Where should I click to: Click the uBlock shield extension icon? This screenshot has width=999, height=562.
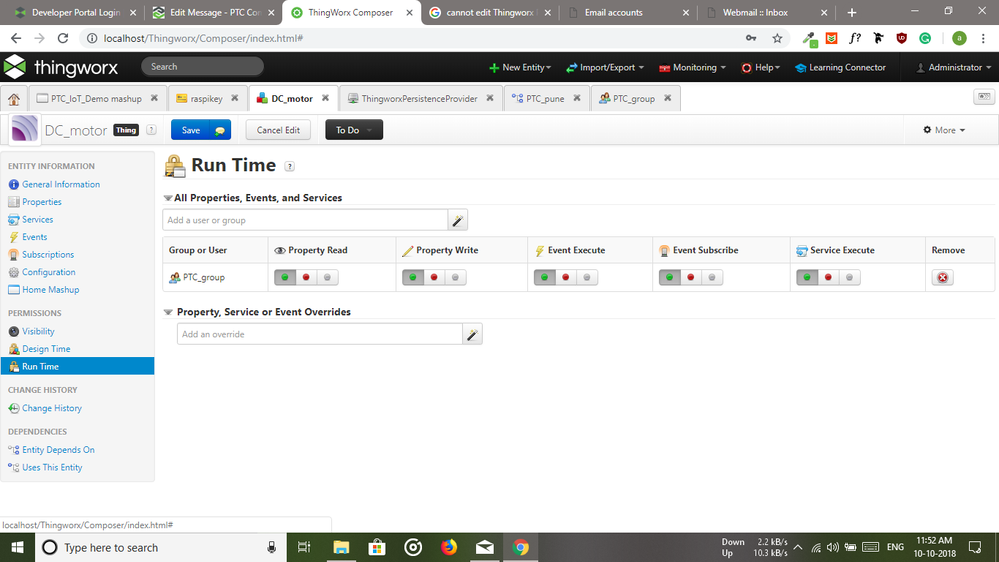(902, 38)
